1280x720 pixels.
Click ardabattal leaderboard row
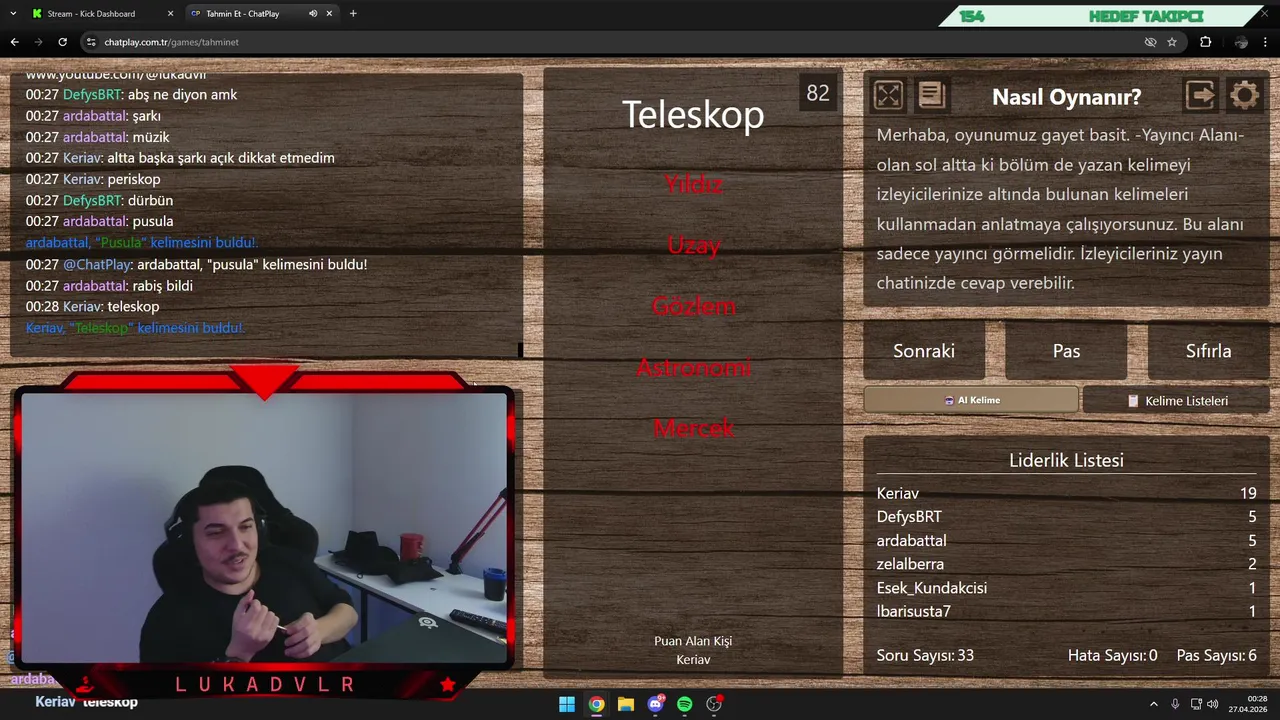coord(1066,540)
